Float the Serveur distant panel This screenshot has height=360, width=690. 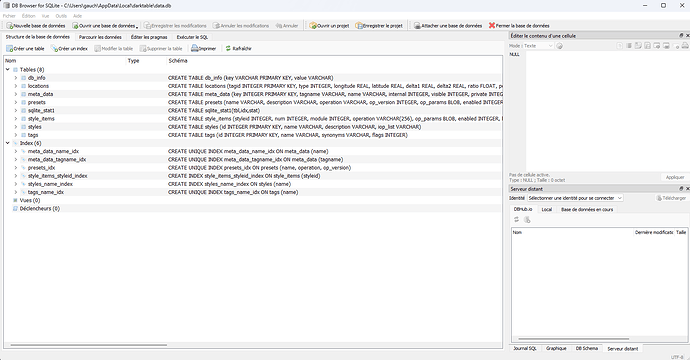coord(681,188)
